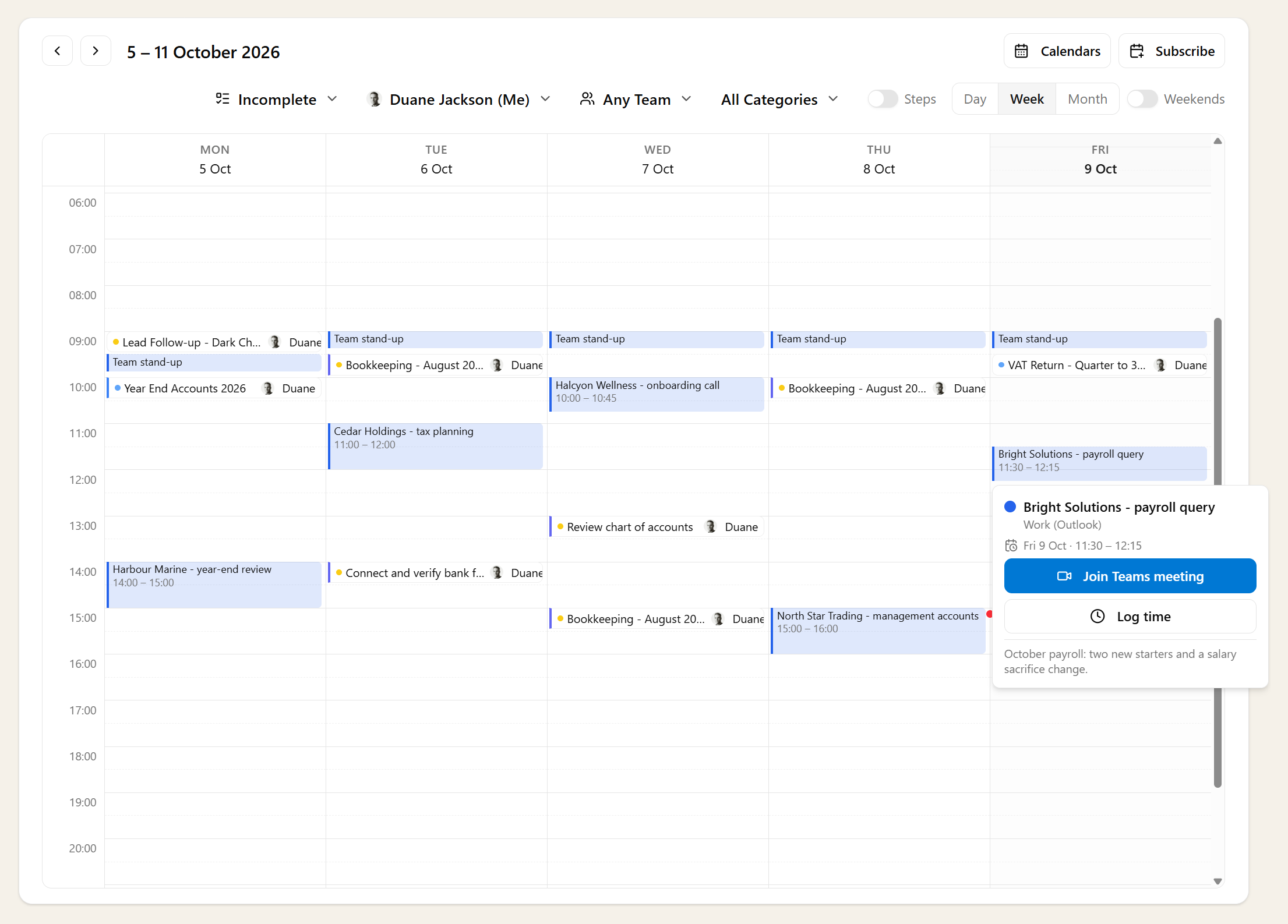
Task: Click the red dot on North Star Trading event
Action: click(989, 614)
